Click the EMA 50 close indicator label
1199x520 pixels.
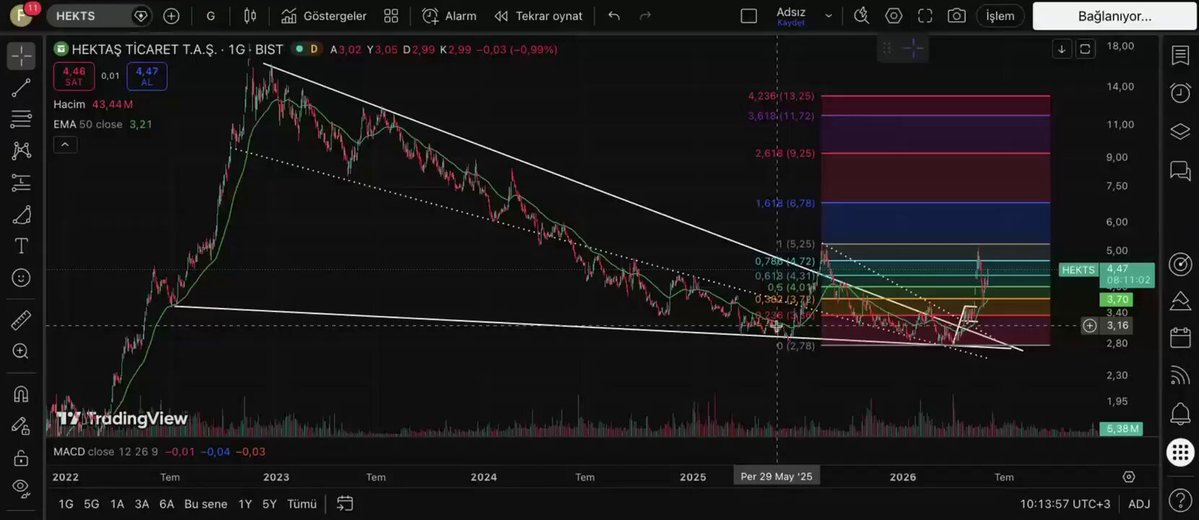tap(88, 124)
